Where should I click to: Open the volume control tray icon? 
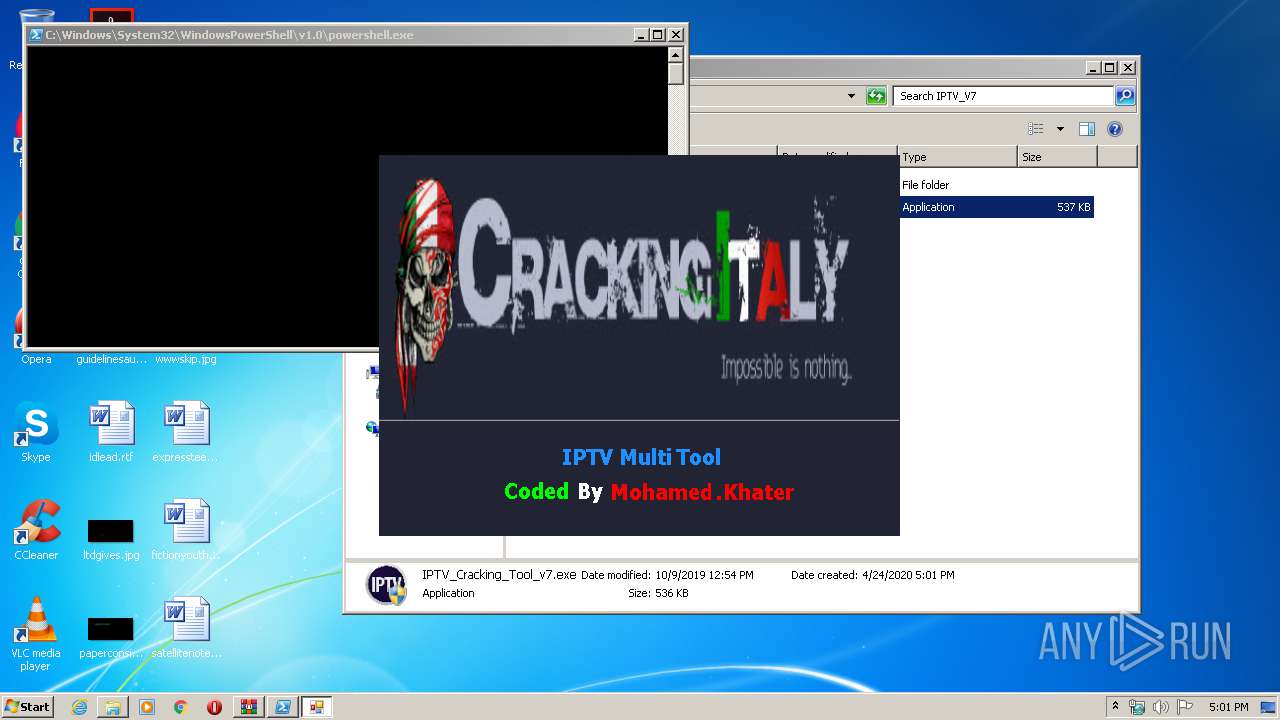[x=1161, y=707]
